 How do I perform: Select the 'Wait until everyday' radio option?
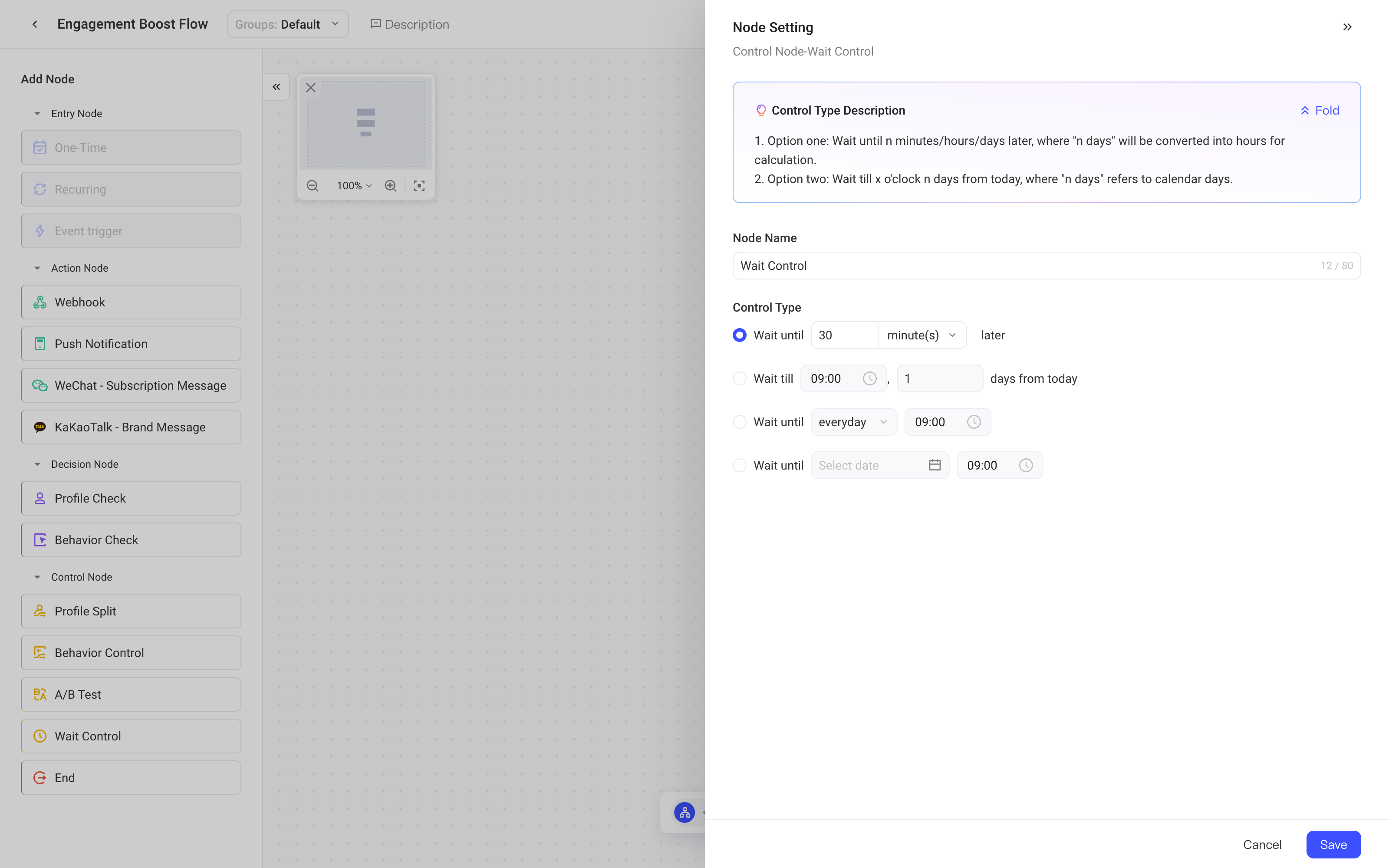coord(739,422)
